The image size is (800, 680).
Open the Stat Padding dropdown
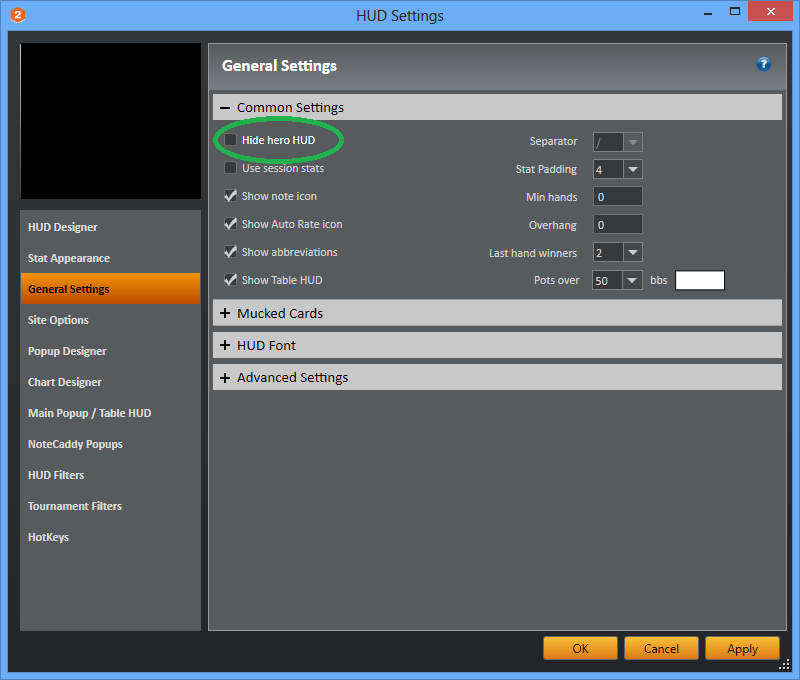[x=633, y=169]
